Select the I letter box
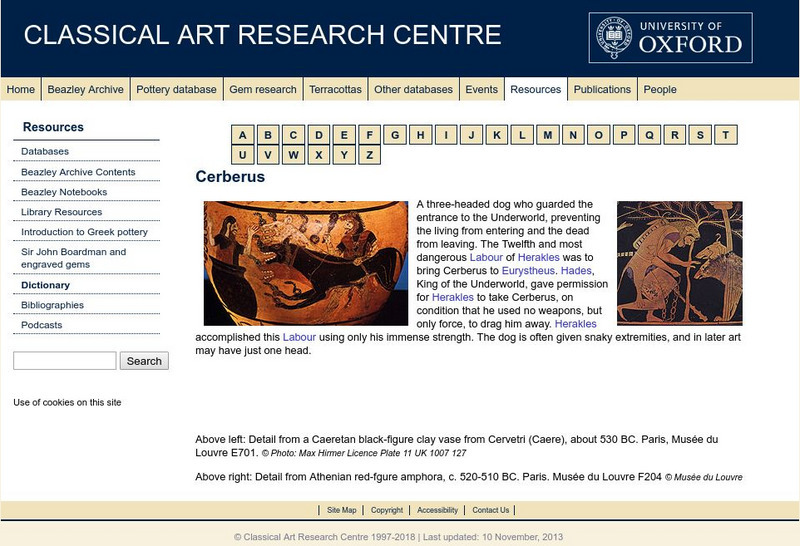This screenshot has height=546, width=800. pos(446,135)
